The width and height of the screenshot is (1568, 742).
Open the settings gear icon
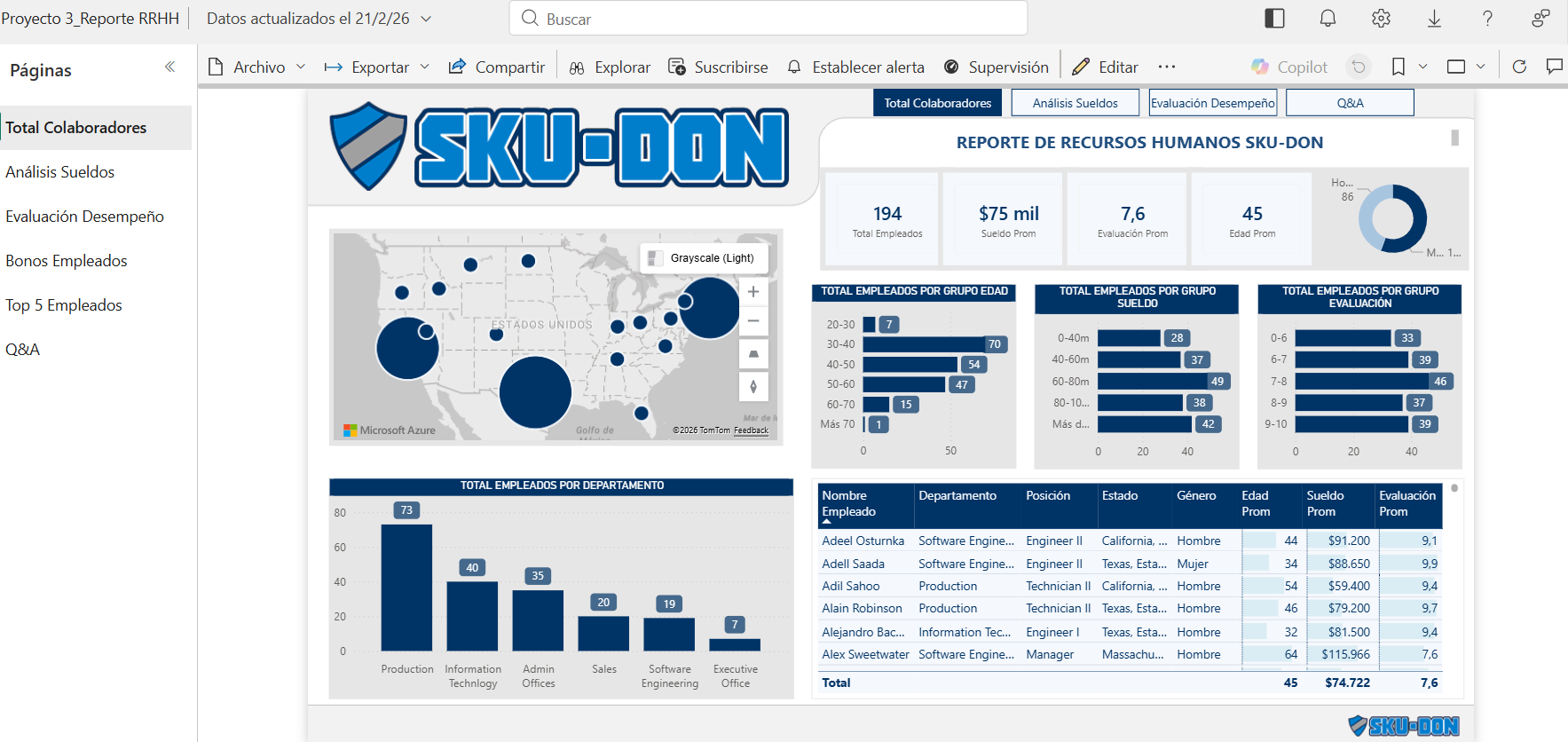pos(1381,19)
